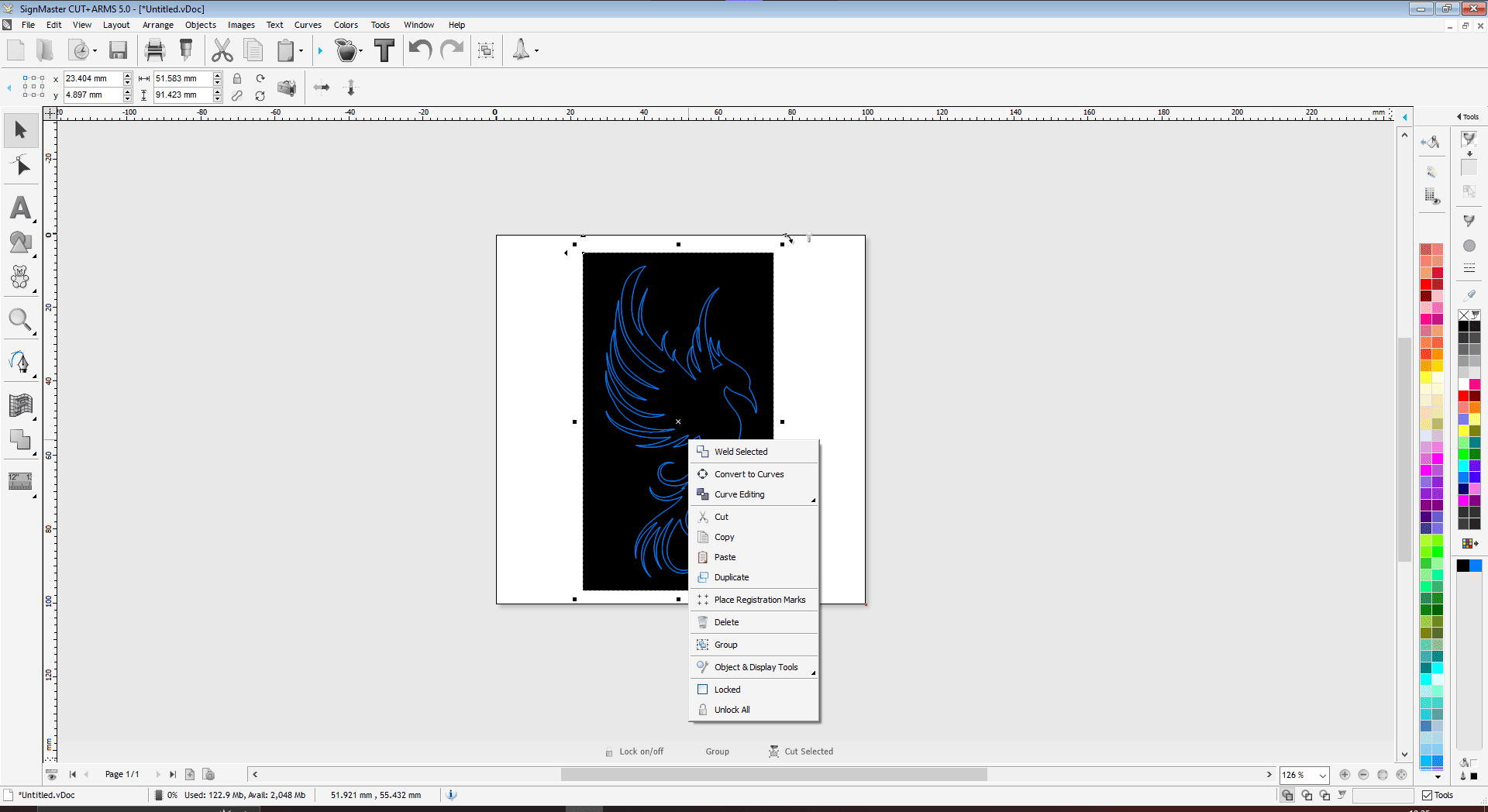Add new page icon button
Screen dimensions: 1488x812
click(x=190, y=774)
